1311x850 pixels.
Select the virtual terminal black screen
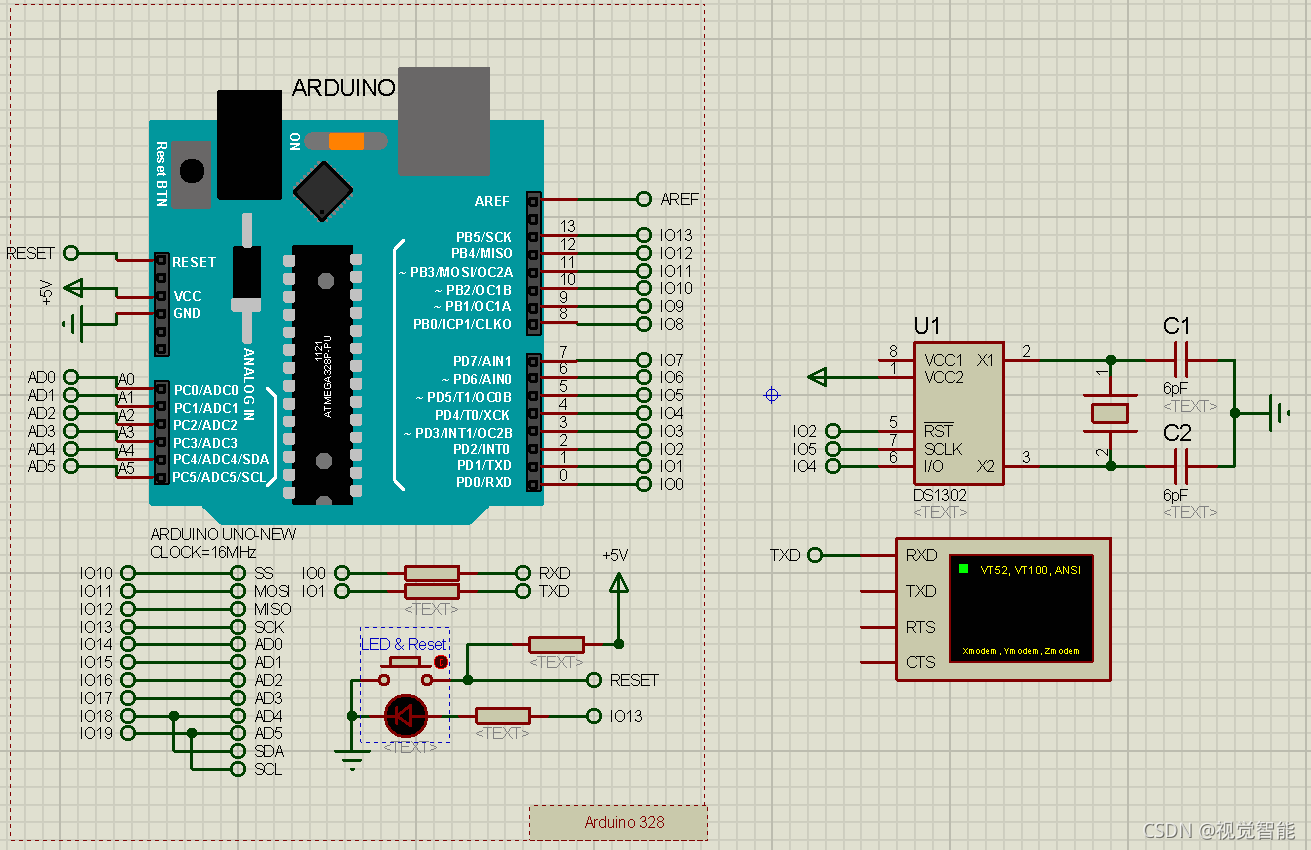1021,608
